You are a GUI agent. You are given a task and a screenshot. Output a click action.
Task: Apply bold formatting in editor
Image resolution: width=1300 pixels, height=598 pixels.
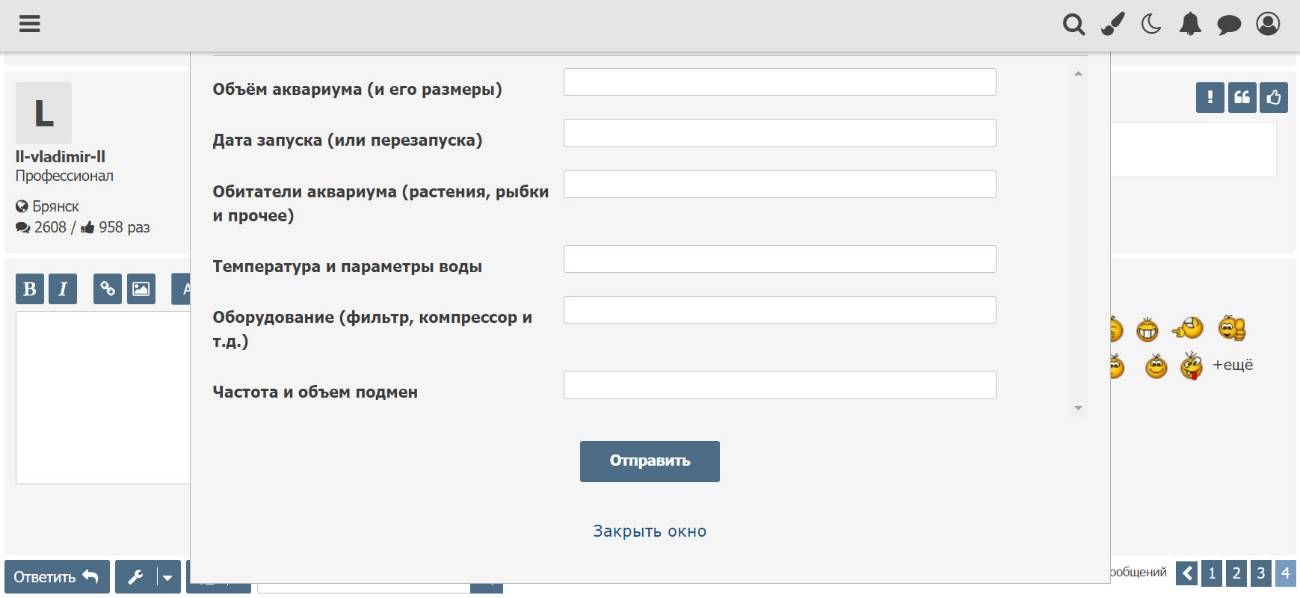coord(30,289)
